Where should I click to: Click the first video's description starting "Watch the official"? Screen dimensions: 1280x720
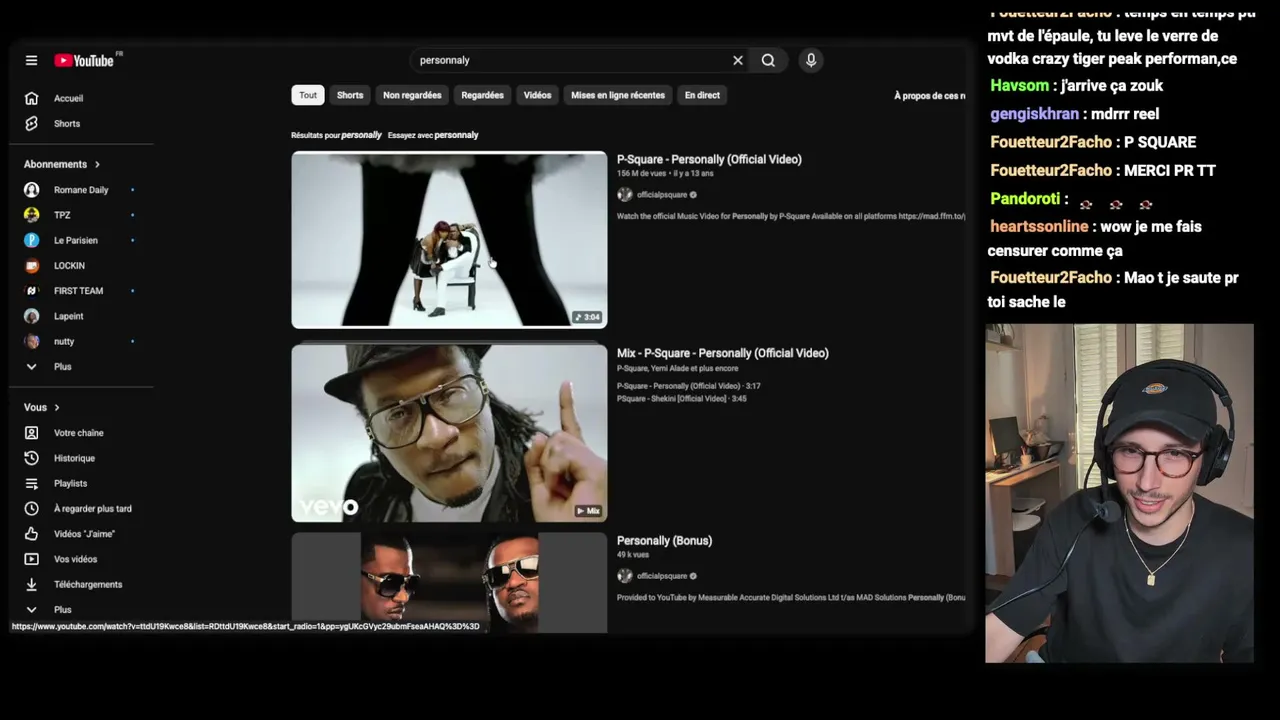point(791,216)
